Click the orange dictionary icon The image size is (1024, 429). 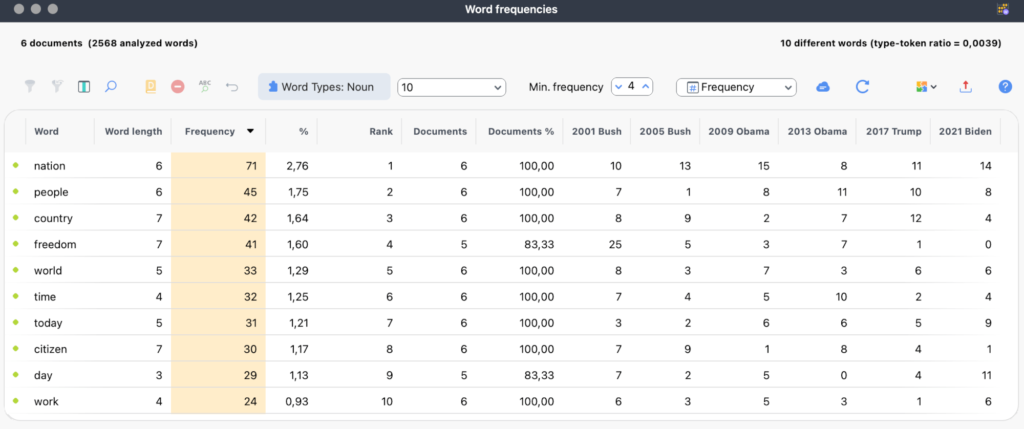[151, 86]
